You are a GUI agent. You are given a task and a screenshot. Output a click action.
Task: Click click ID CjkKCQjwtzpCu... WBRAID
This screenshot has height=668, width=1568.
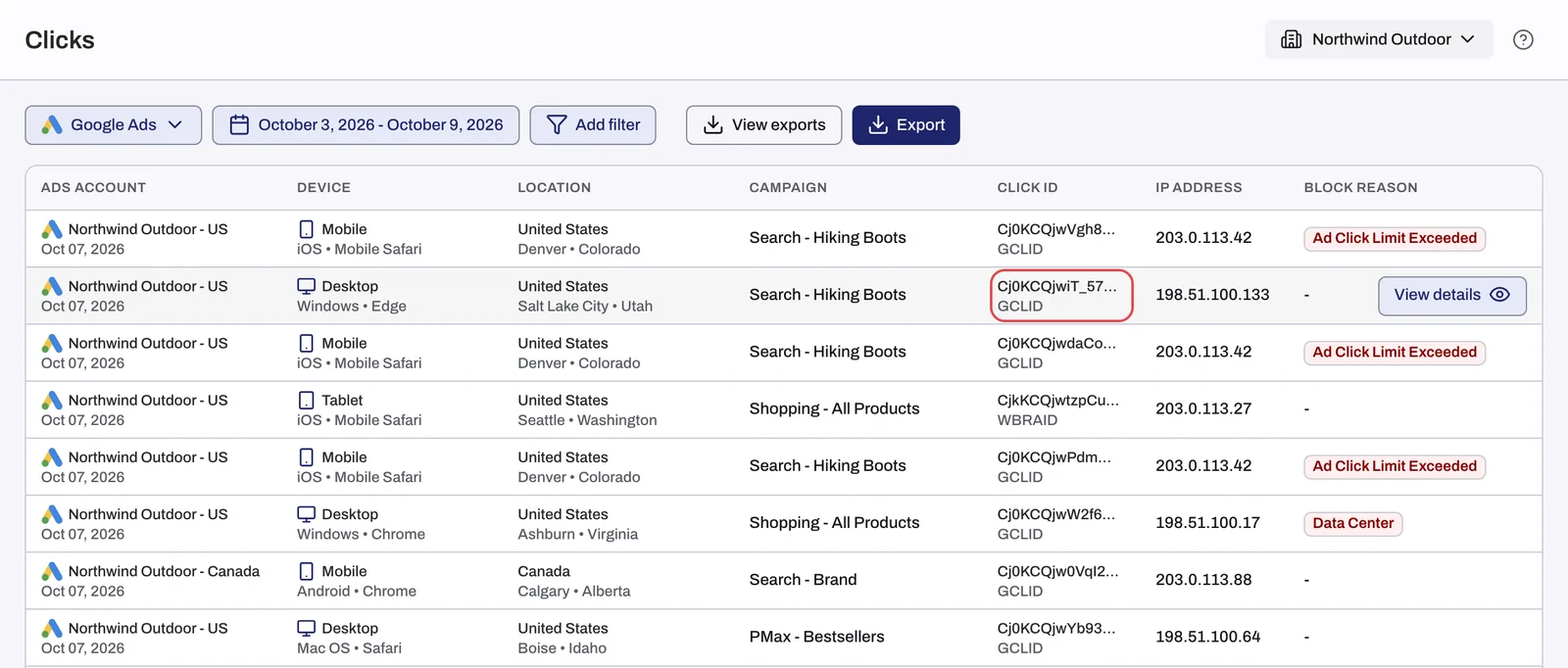coord(1058,409)
